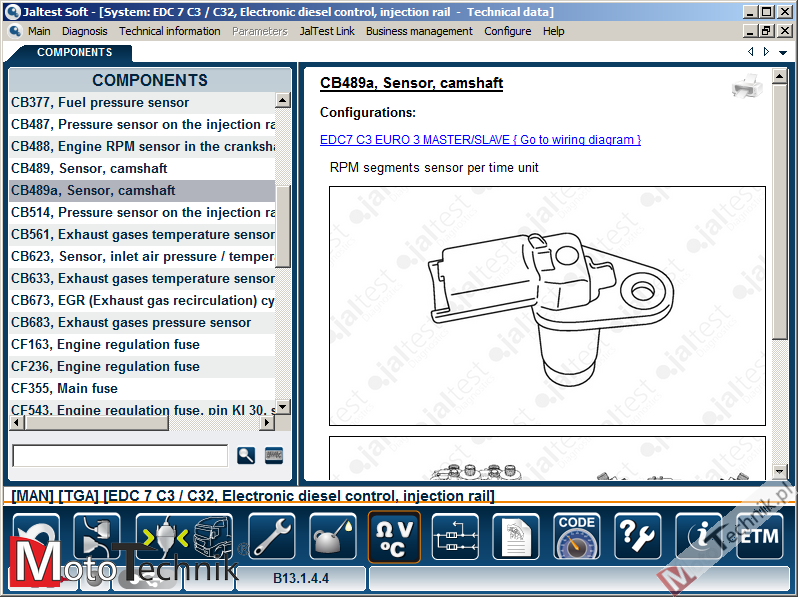Screen dimensions: 798x597
Task: Click component list scroll down arrow
Action: click(x=282, y=407)
